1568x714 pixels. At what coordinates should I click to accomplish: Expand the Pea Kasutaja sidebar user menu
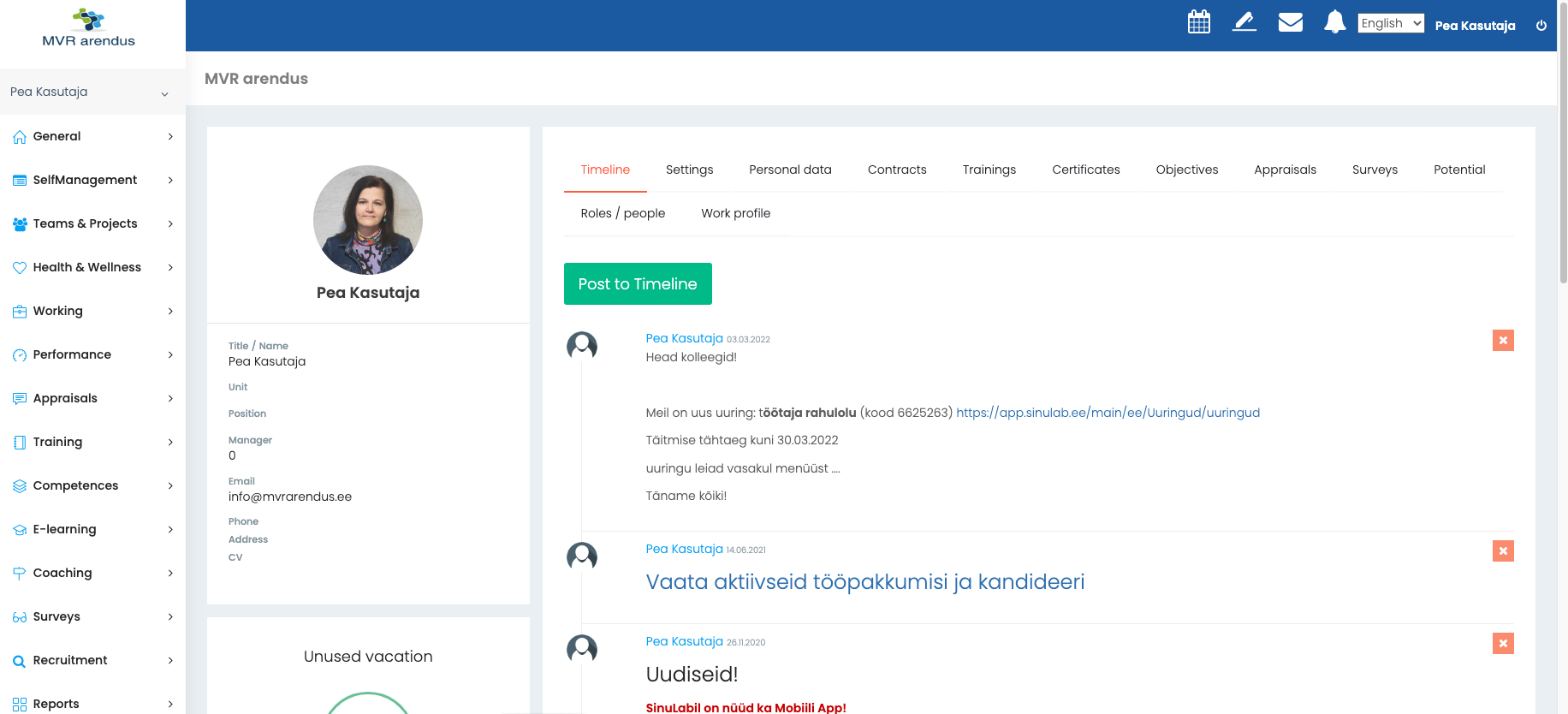92,92
